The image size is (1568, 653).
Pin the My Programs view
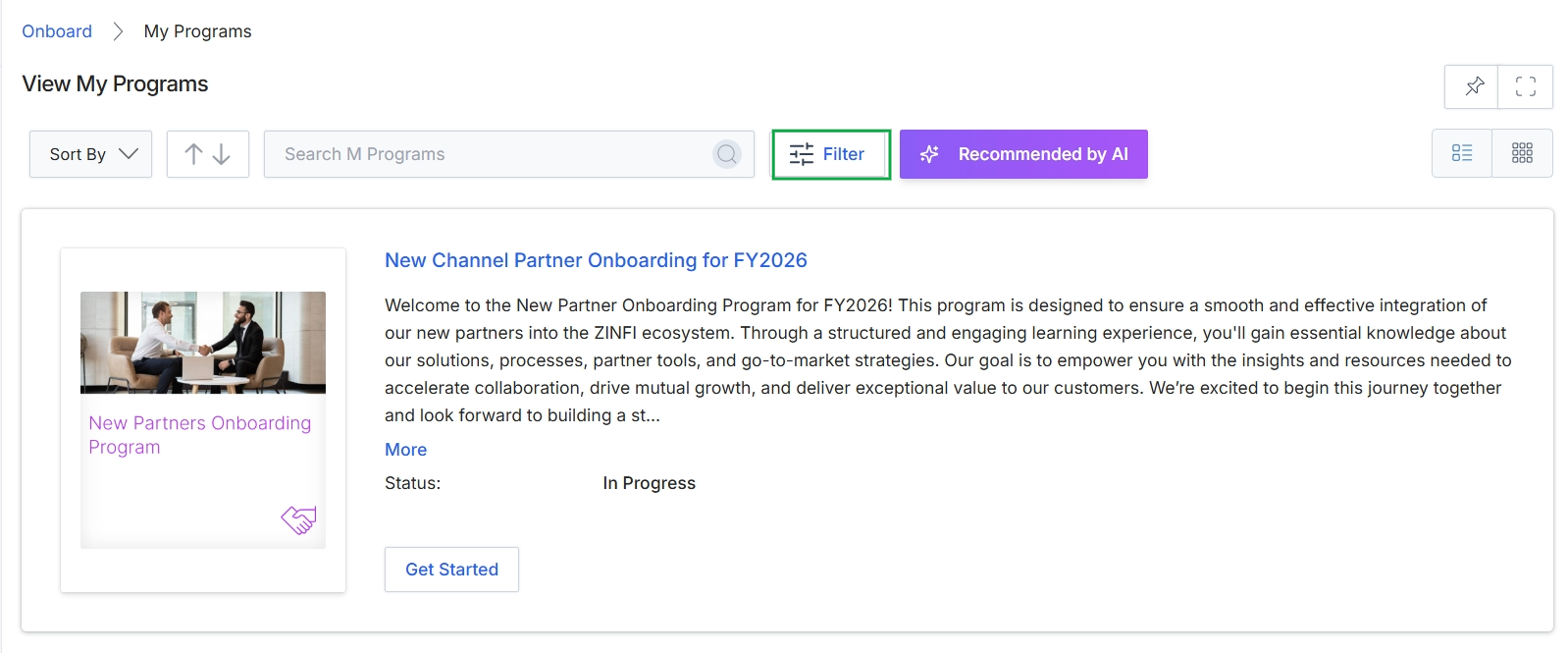tap(1473, 86)
